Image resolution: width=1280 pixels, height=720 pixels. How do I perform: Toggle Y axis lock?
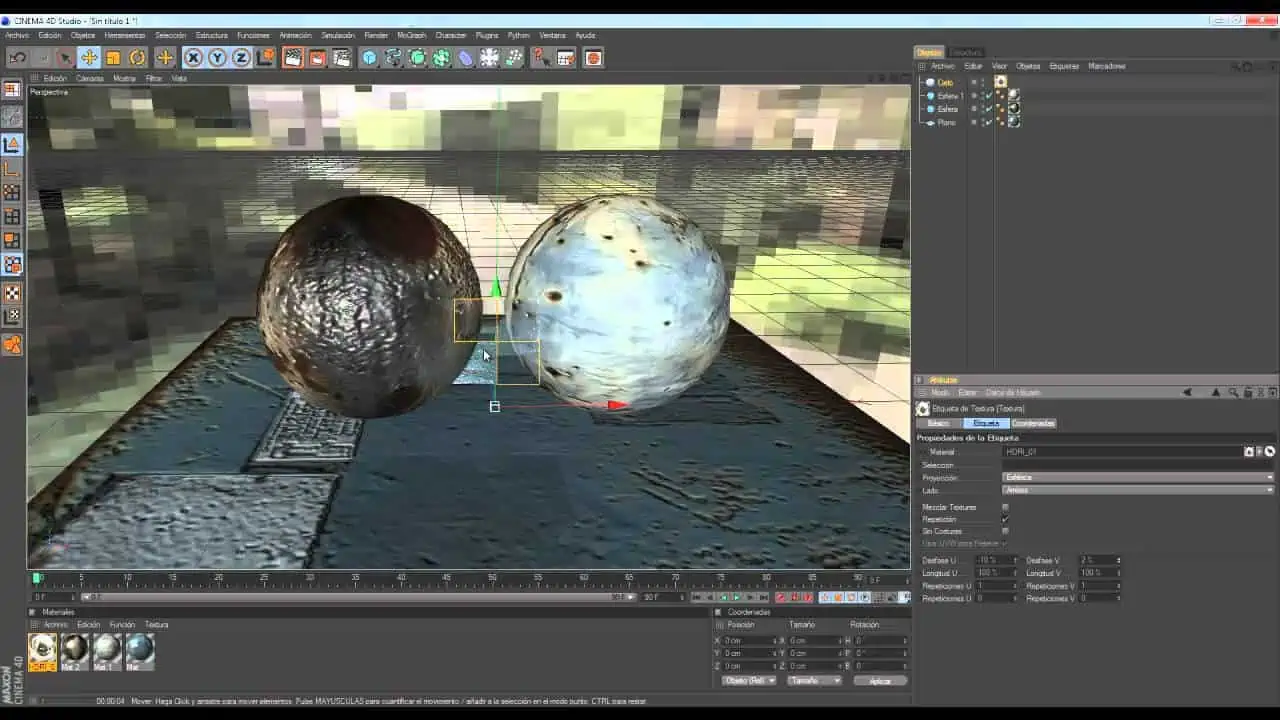click(217, 58)
